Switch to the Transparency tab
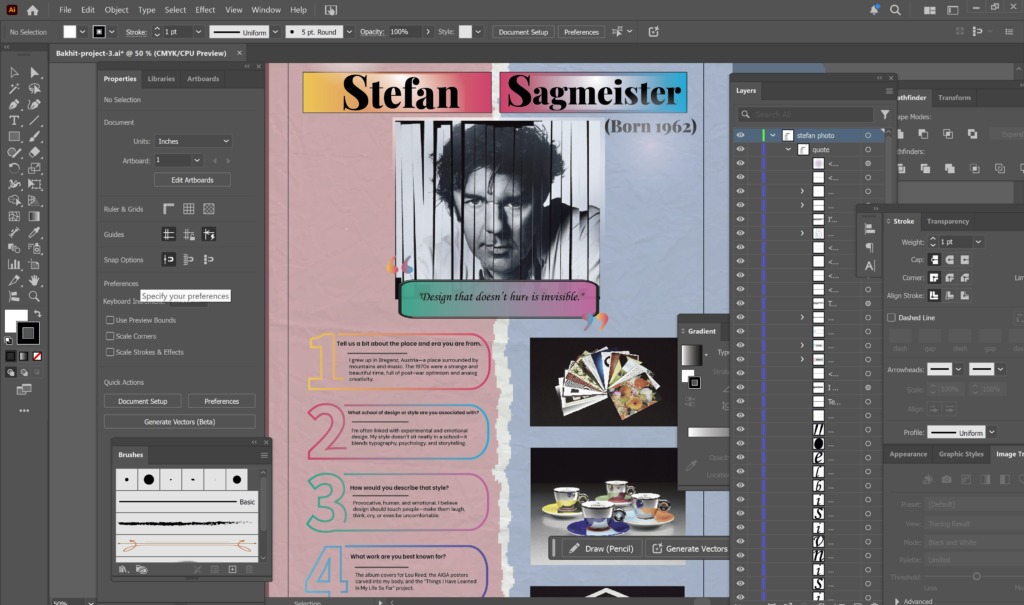Viewport: 1024px width, 605px height. point(948,221)
